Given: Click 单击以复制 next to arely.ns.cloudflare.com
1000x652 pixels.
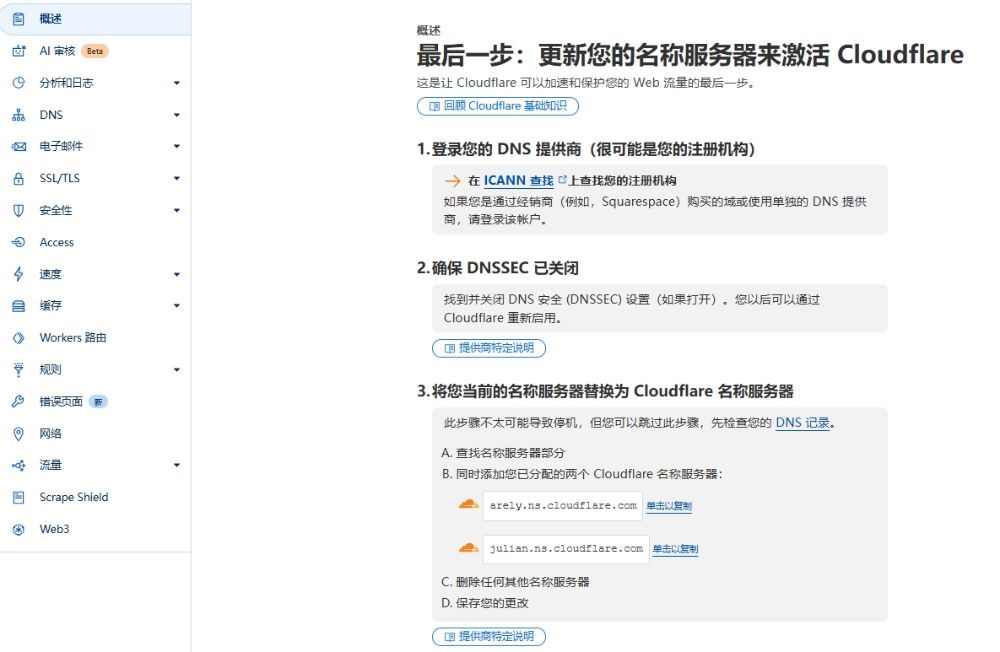Looking at the screenshot, I should (x=668, y=506).
